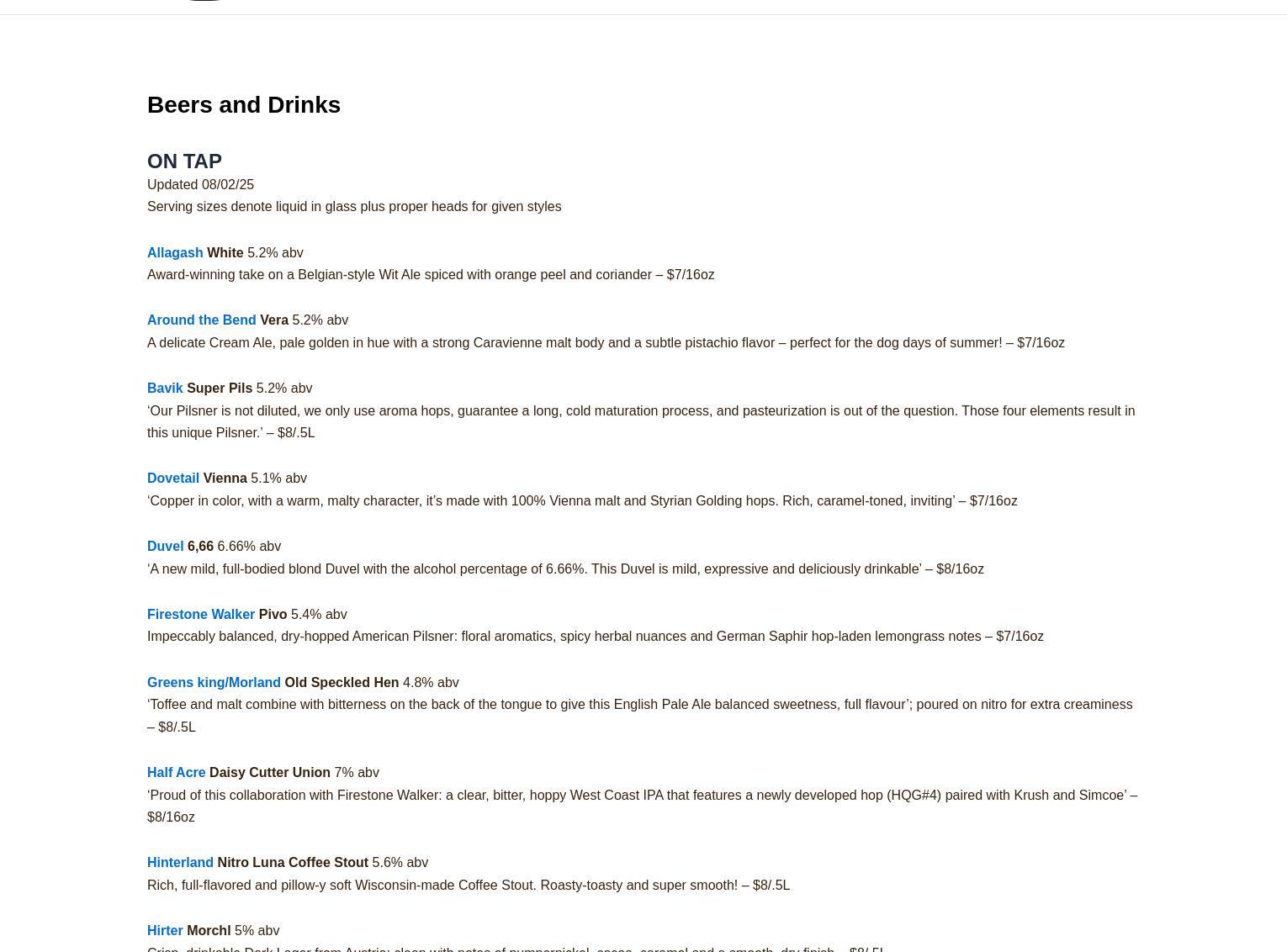Click the Morchl beer name
Image resolution: width=1287 pixels, height=952 pixels.
click(209, 930)
